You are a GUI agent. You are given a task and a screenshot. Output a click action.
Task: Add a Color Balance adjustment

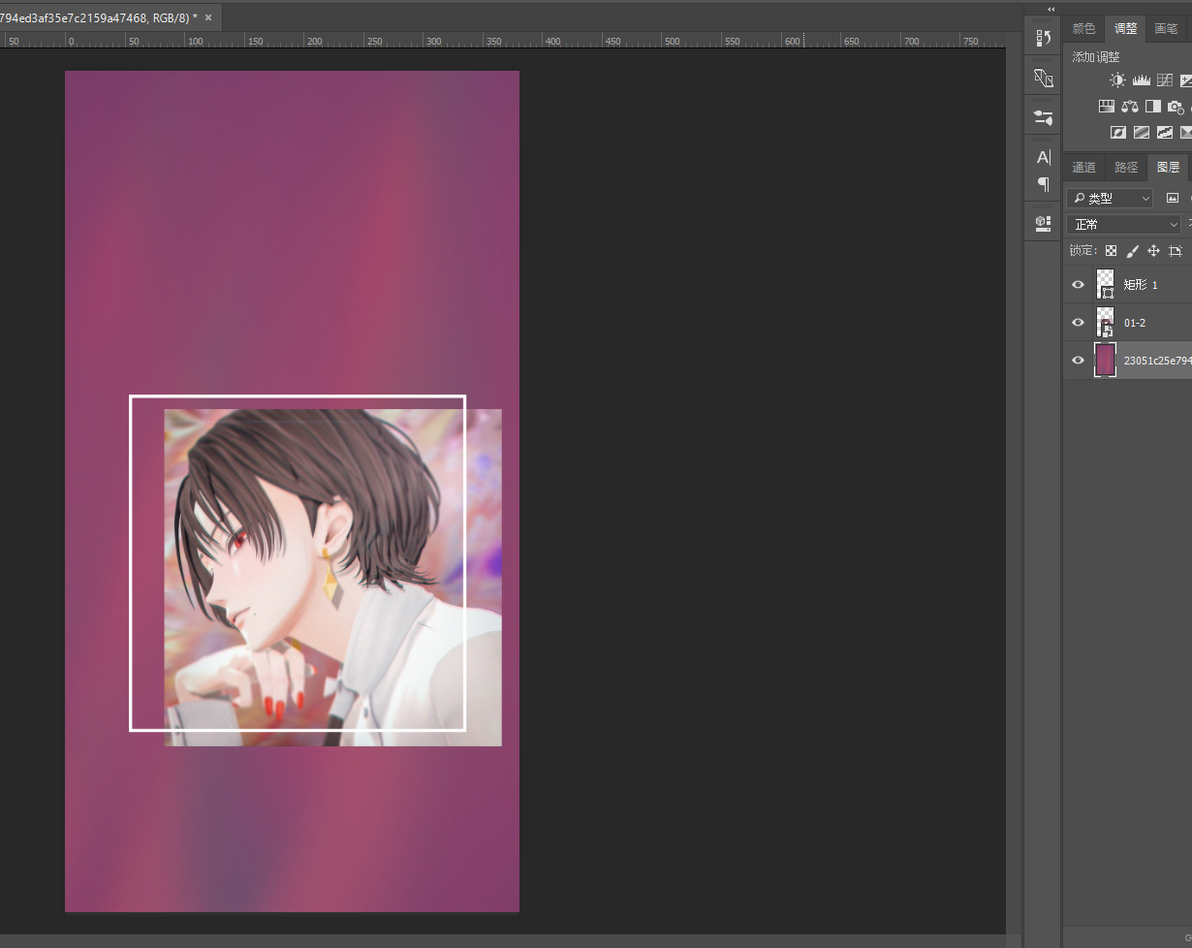(1130, 106)
